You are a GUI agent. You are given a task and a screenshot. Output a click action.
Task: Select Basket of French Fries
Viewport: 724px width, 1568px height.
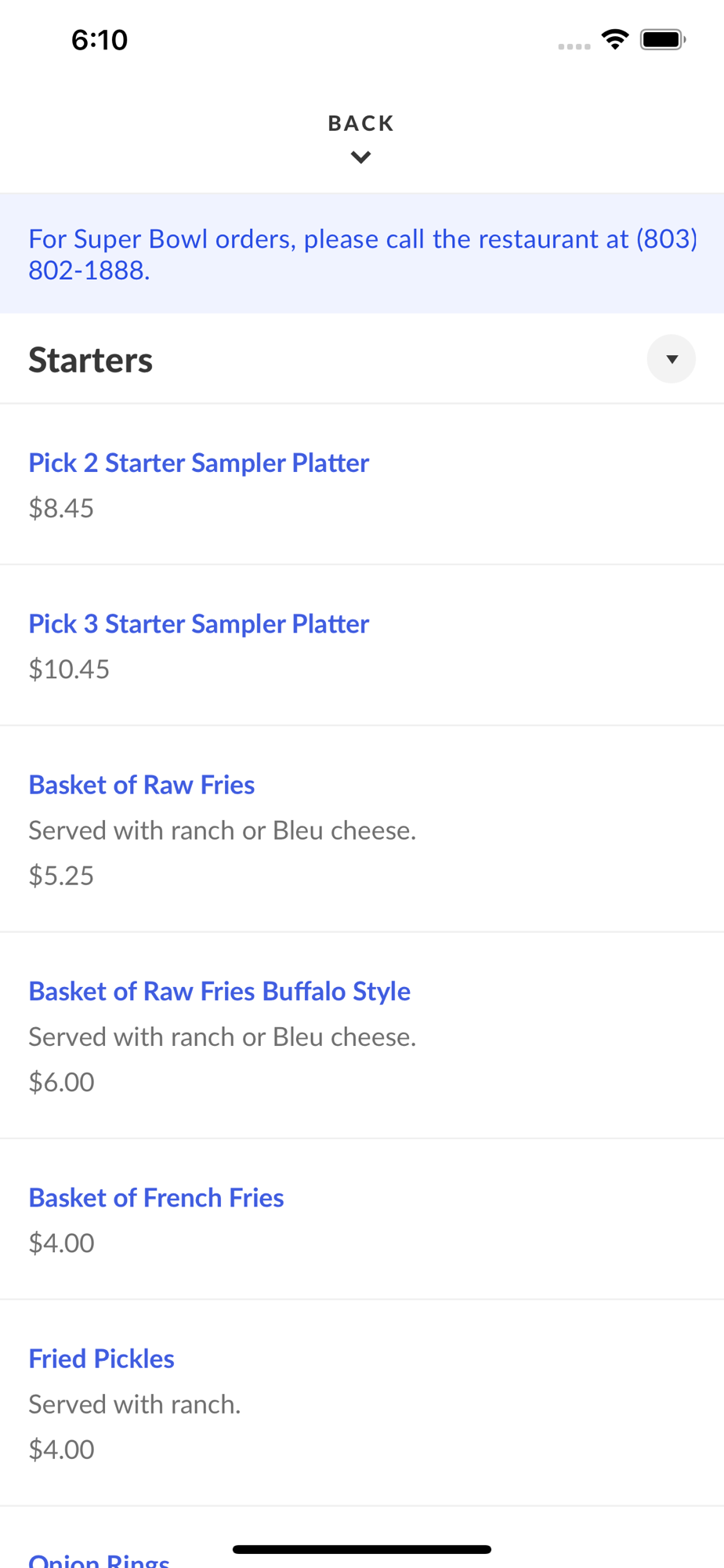click(x=156, y=1198)
